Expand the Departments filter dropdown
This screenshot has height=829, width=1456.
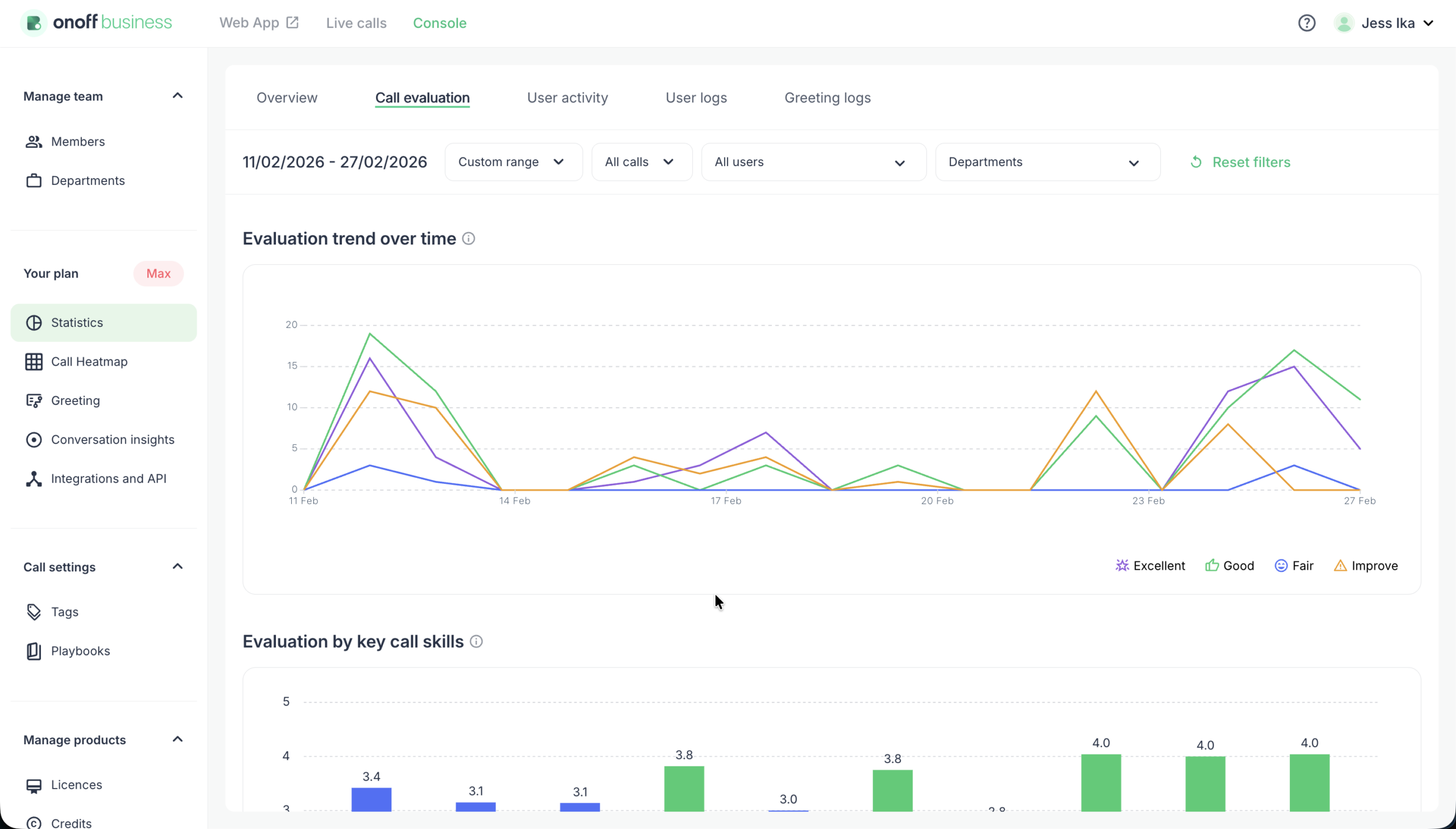(1046, 161)
